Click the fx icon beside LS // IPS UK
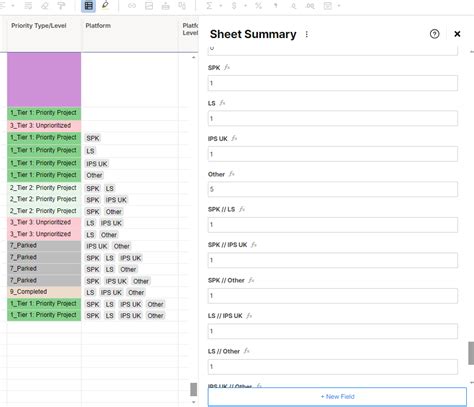Viewport: 474px width, 407px height. 249,316
